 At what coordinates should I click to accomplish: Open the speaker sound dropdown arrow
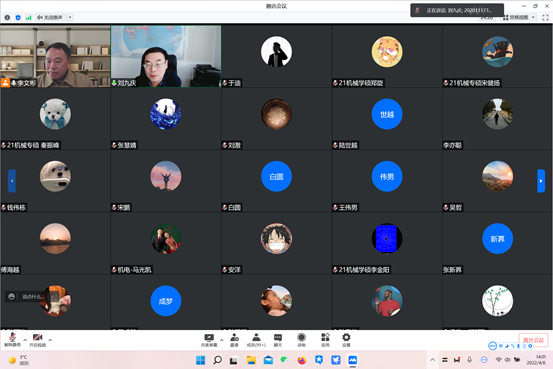(x=70, y=17)
